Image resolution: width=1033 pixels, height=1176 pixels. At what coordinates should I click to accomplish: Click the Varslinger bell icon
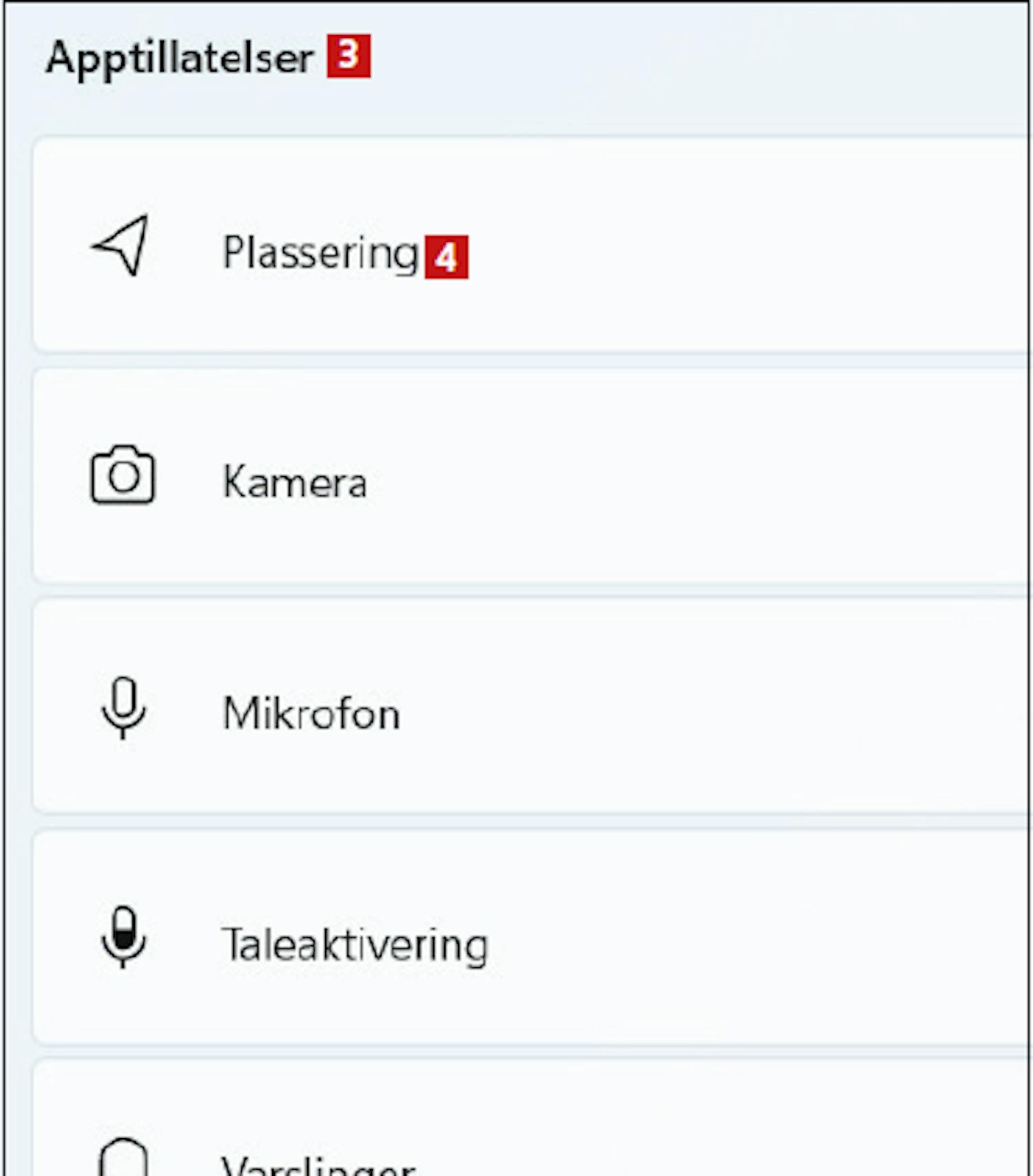tap(123, 1157)
